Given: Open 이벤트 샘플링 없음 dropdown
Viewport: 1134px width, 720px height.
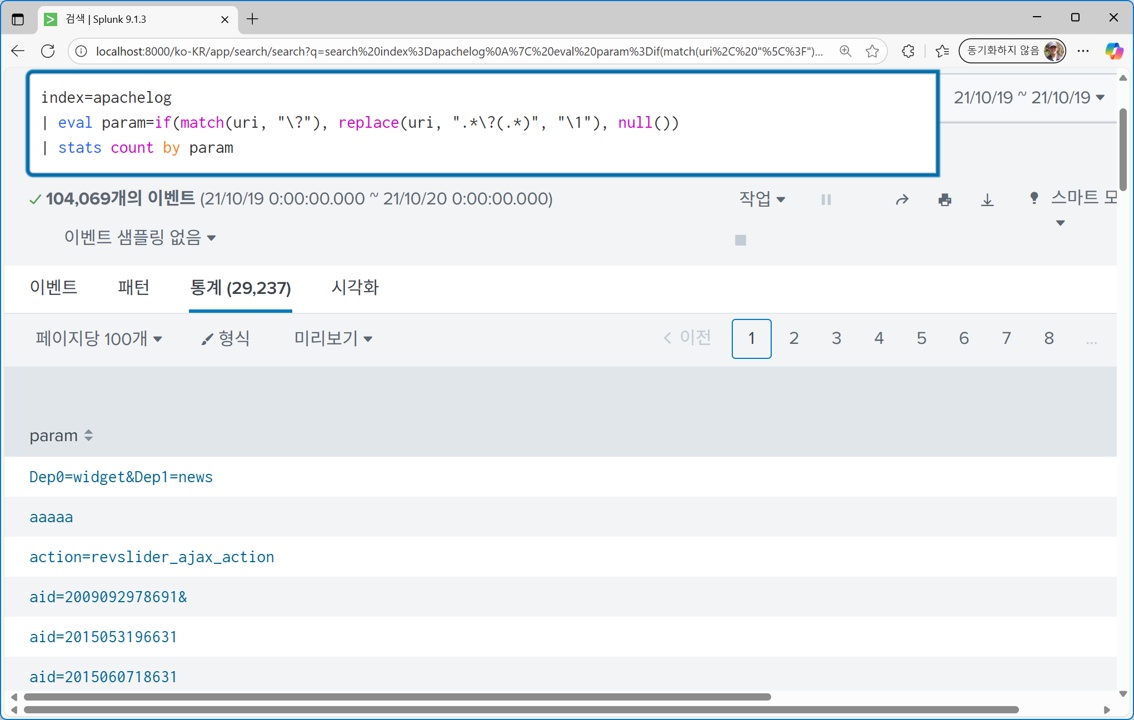Looking at the screenshot, I should 140,238.
